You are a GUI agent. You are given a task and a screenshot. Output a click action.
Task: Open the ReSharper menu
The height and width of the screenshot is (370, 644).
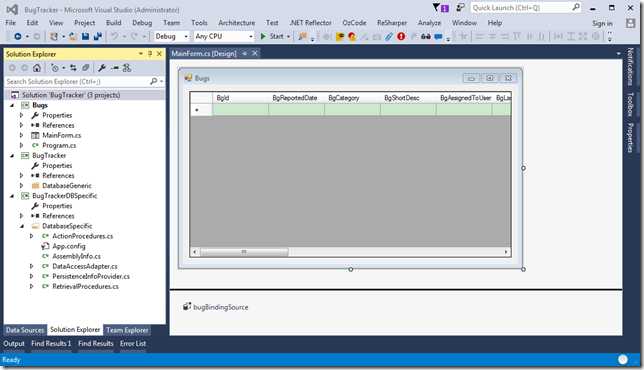[392, 23]
